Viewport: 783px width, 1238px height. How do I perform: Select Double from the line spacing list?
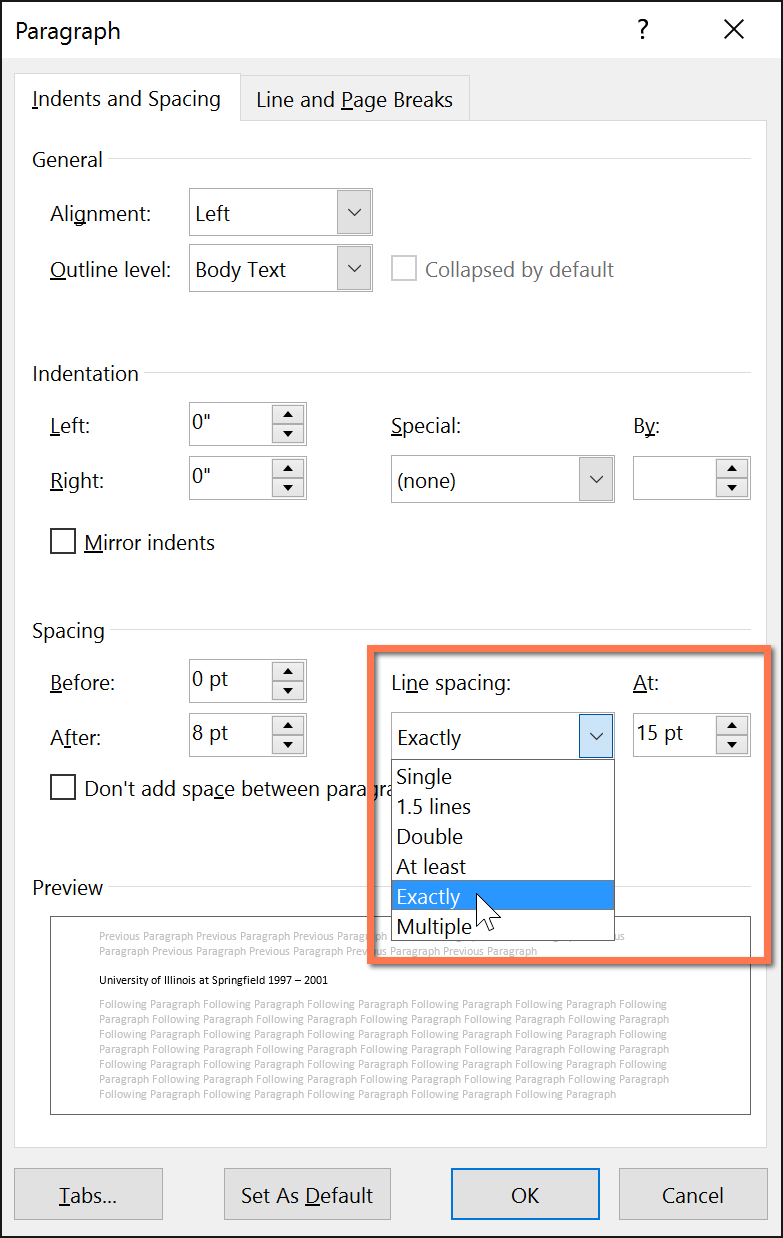430,836
